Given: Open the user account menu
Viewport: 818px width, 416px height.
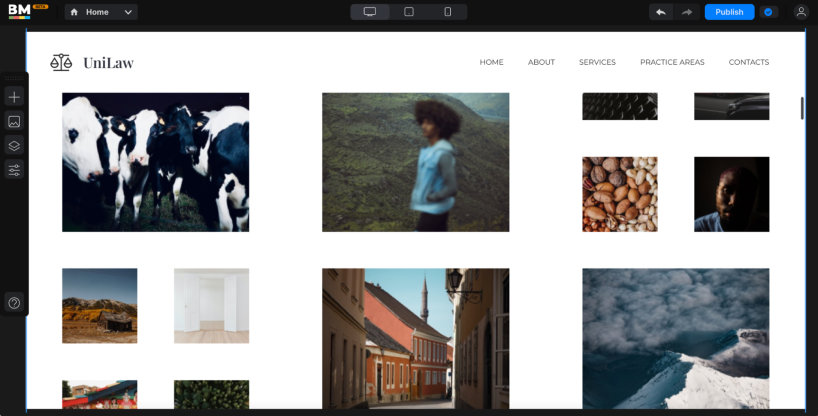Looking at the screenshot, I should 801,11.
